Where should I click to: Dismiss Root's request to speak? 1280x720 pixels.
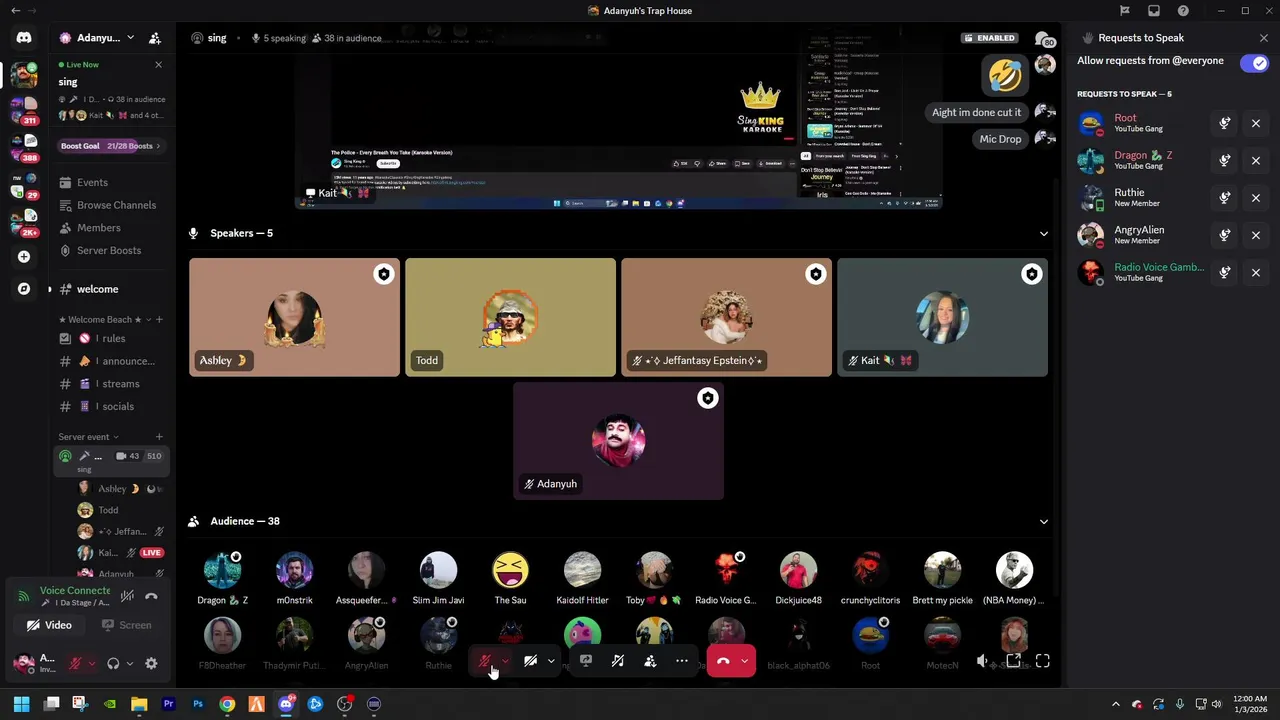1256,124
